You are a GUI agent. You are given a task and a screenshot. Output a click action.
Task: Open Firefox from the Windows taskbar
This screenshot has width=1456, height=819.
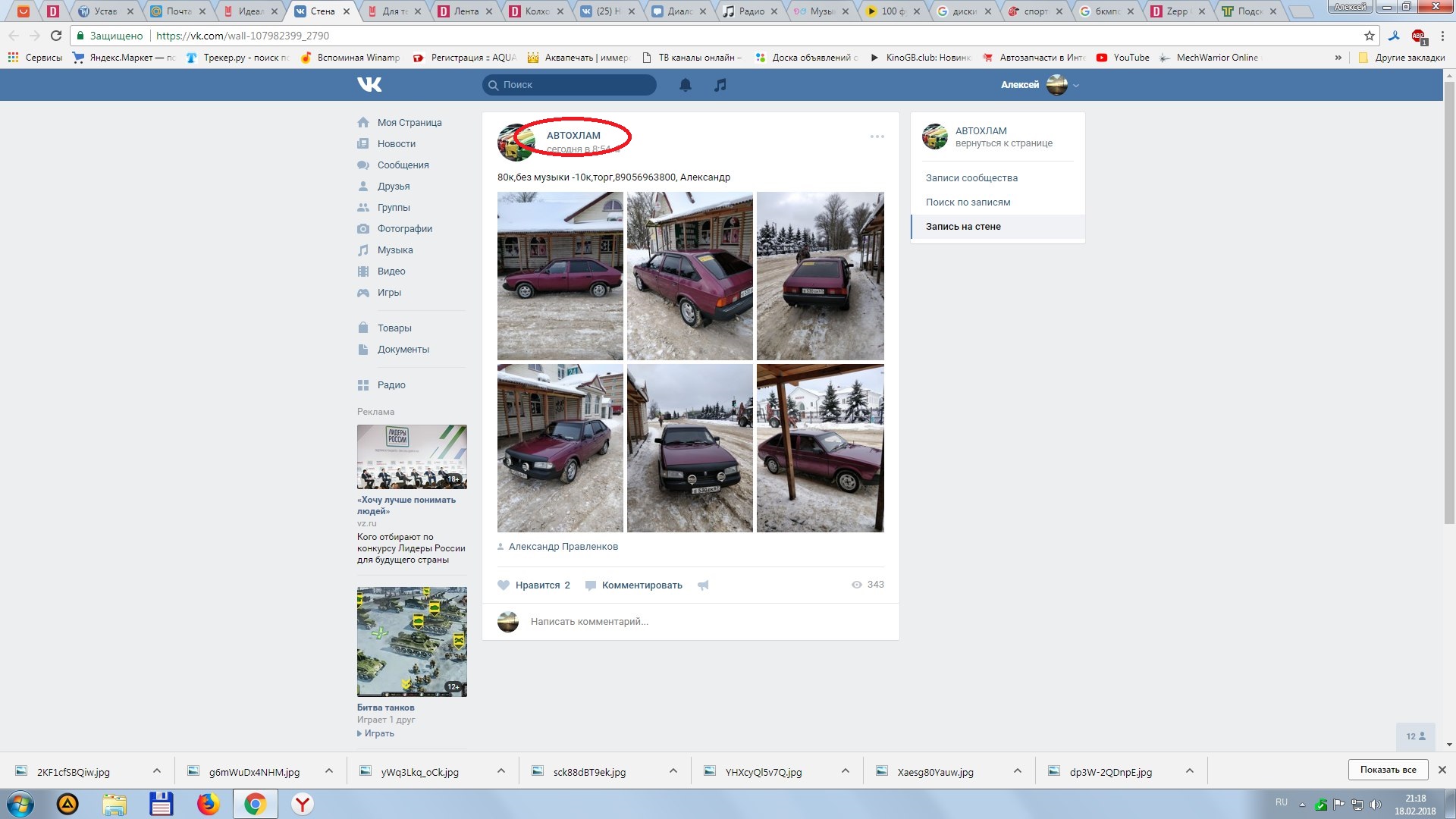(208, 804)
